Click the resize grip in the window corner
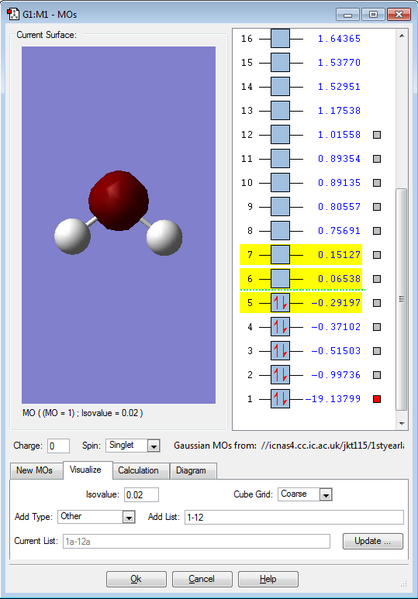The image size is (418, 599). [403, 584]
